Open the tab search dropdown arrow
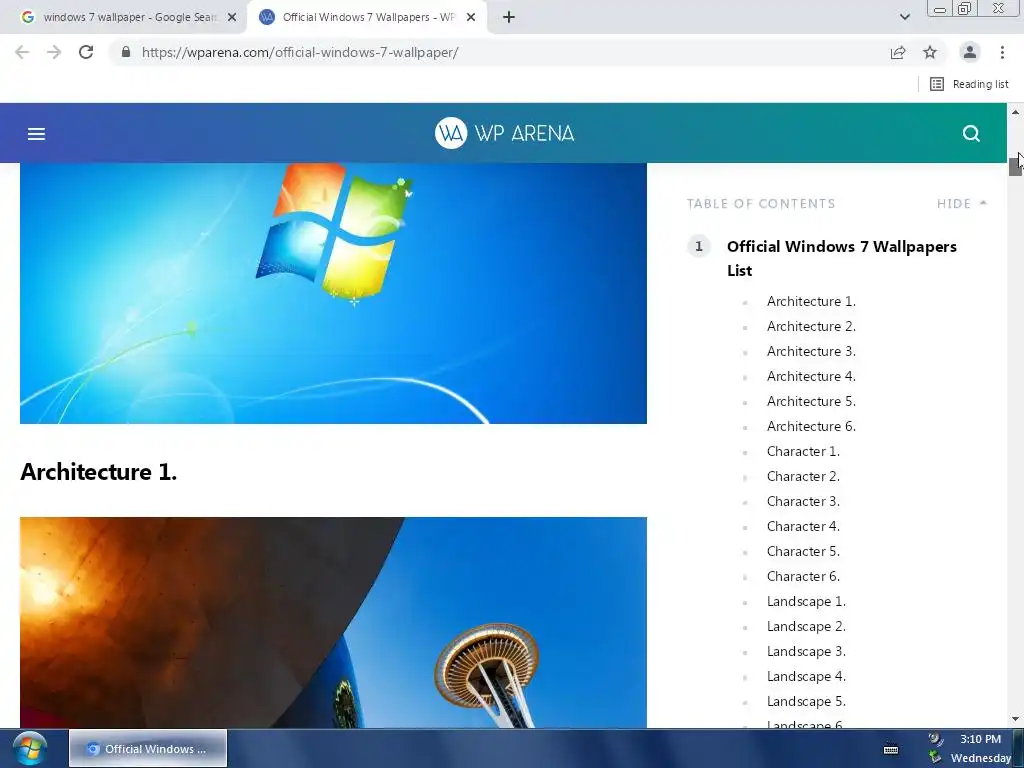 point(904,17)
